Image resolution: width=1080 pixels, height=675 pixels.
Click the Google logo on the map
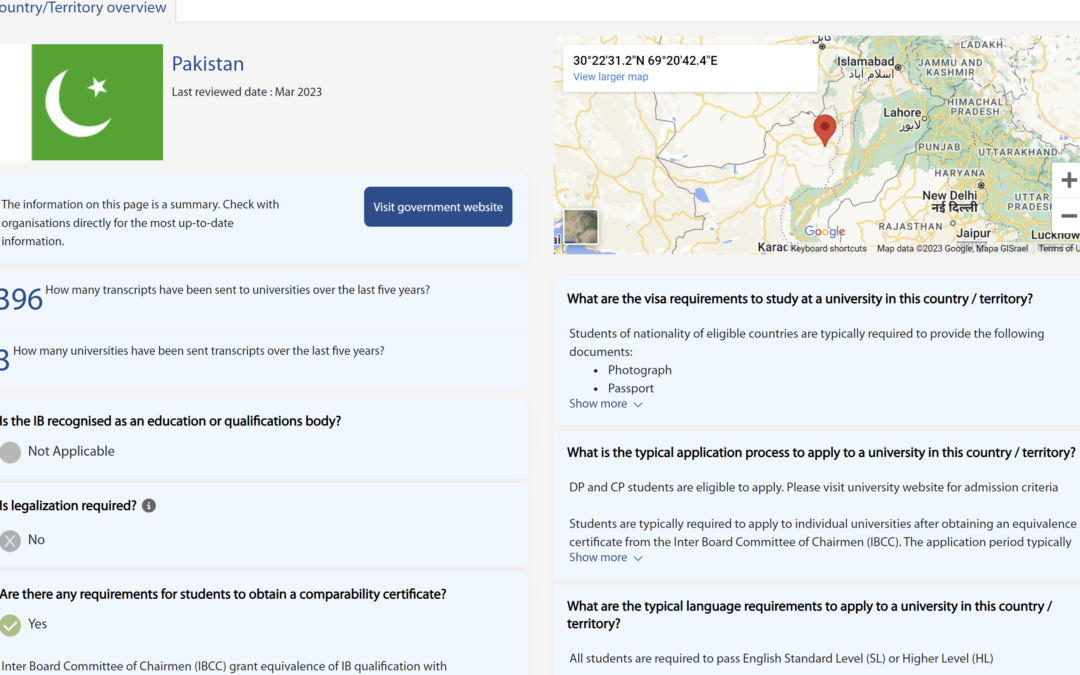pos(824,232)
